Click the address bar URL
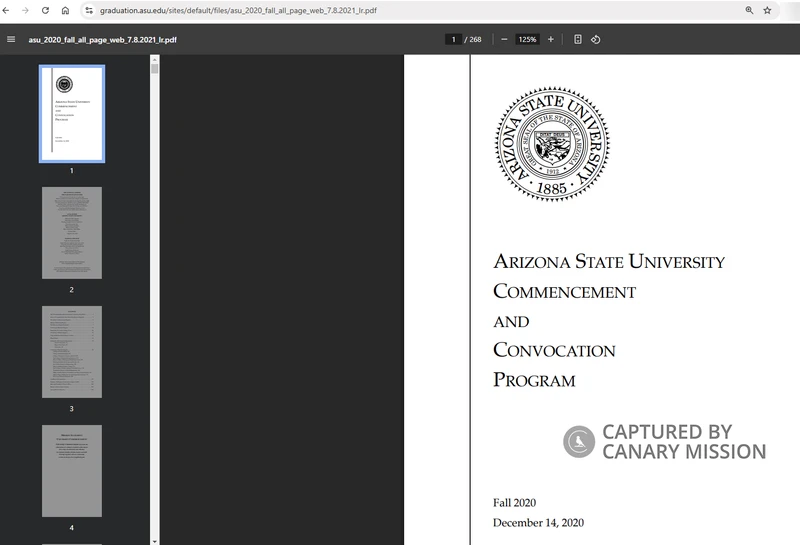The height and width of the screenshot is (545, 800). [x=238, y=10]
